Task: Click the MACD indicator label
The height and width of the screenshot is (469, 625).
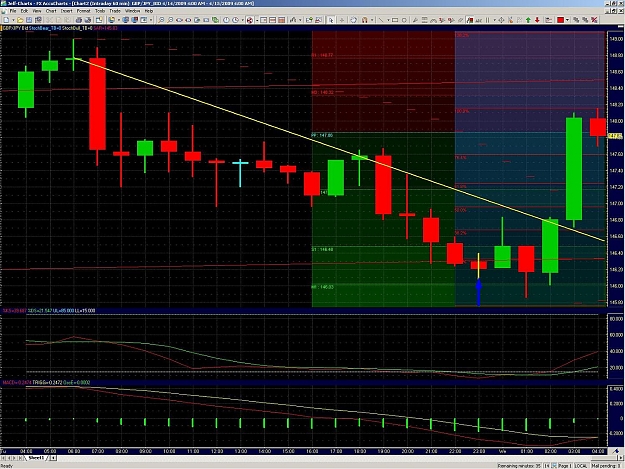Action: click(x=17, y=383)
